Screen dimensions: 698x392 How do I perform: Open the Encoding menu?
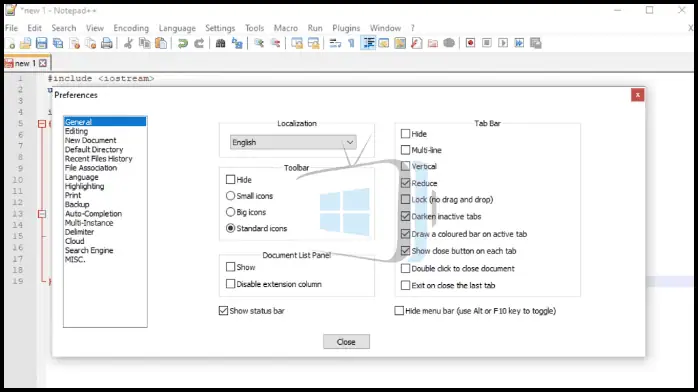click(131, 28)
